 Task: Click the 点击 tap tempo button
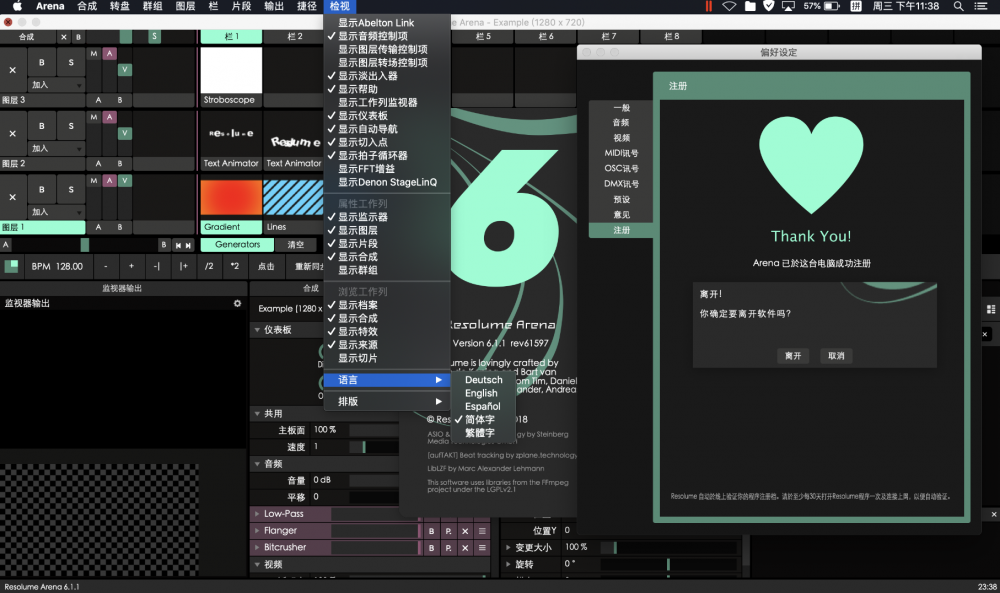[x=266, y=266]
